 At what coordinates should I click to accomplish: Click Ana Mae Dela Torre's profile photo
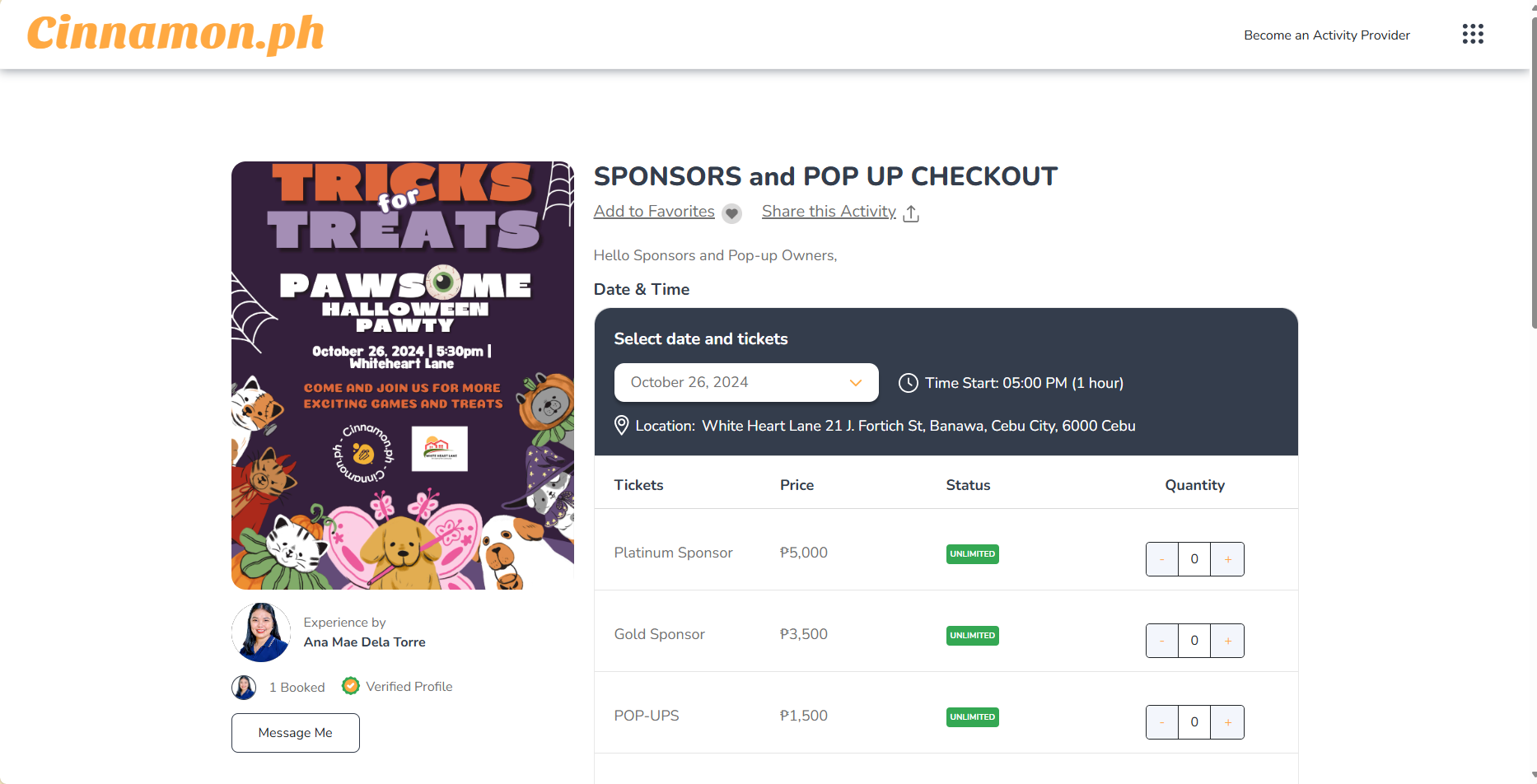point(261,632)
